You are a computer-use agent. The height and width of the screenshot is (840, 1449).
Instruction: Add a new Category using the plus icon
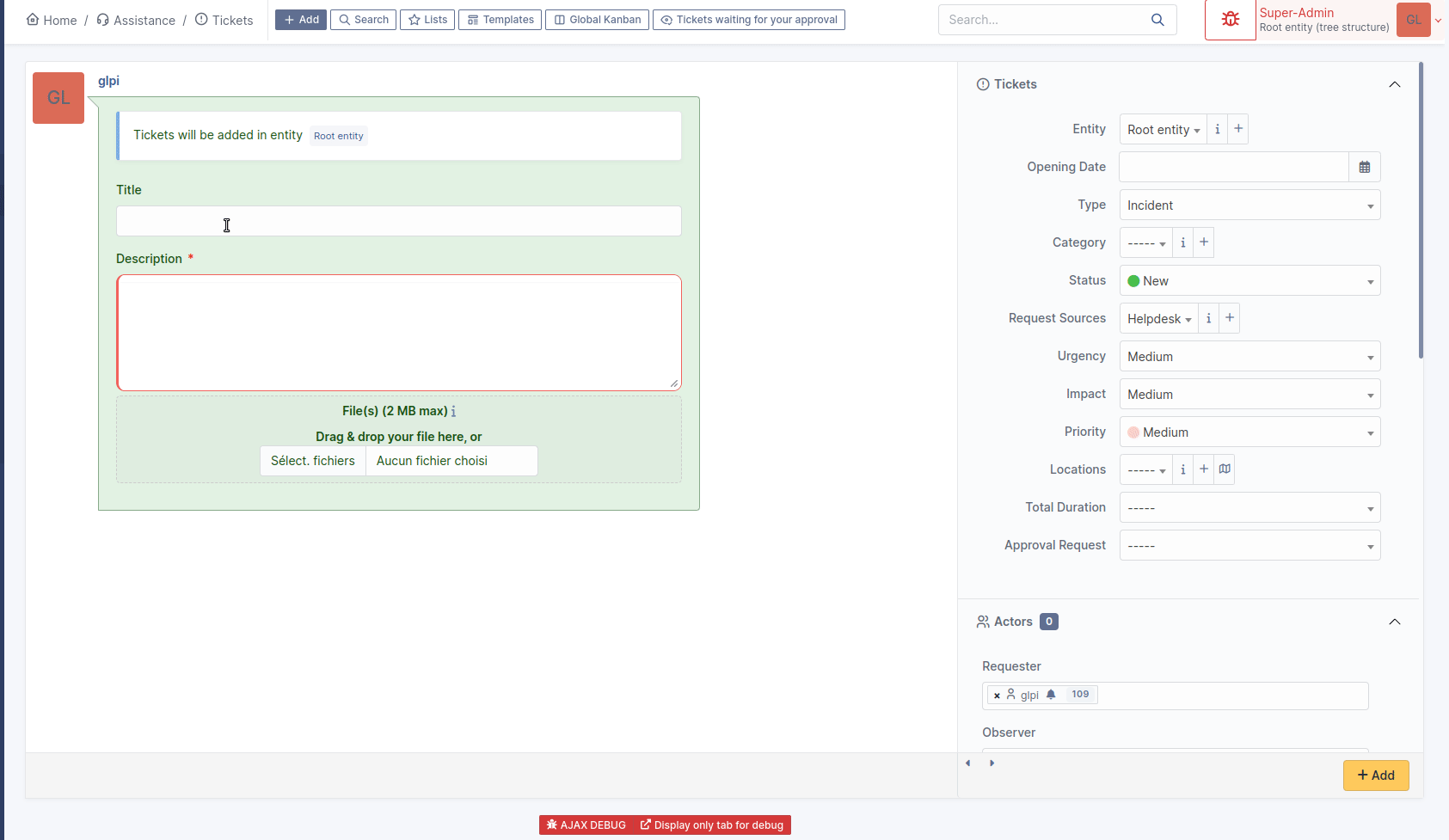pos(1202,242)
